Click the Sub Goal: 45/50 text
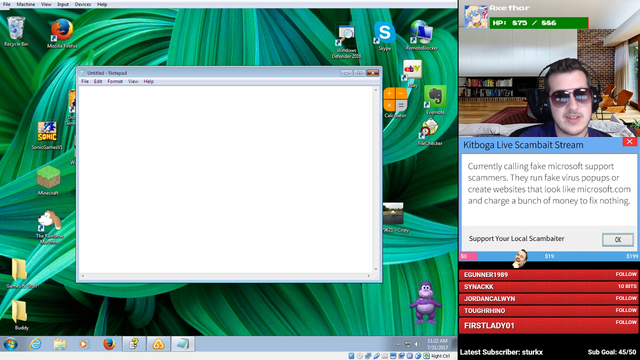640x360 pixels. click(612, 352)
